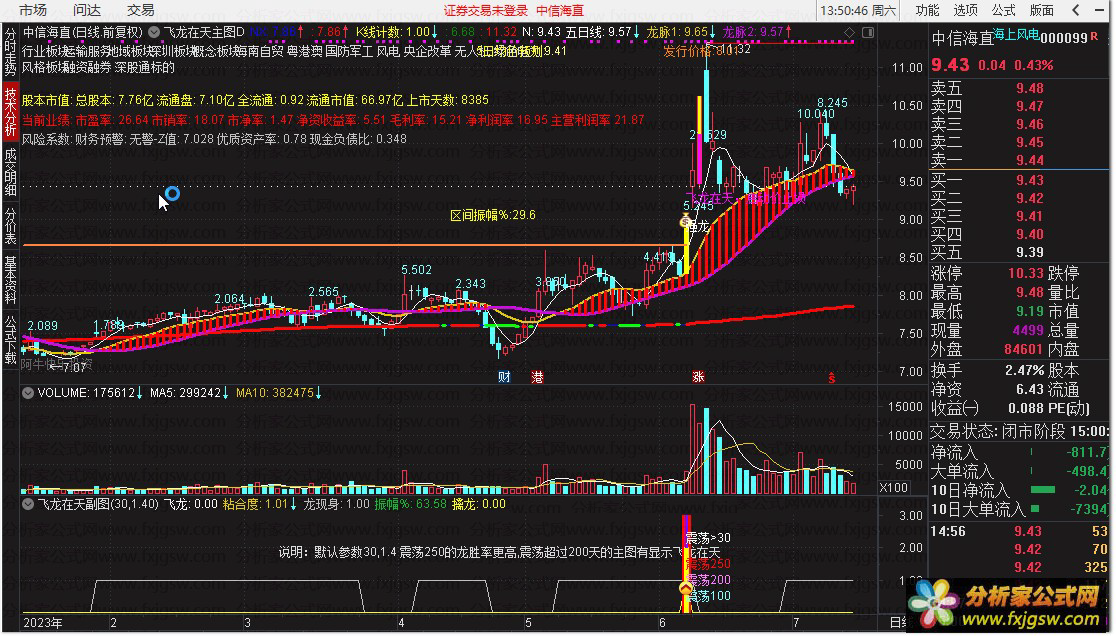
Task: Open the 问达 menu
Action: point(87,10)
